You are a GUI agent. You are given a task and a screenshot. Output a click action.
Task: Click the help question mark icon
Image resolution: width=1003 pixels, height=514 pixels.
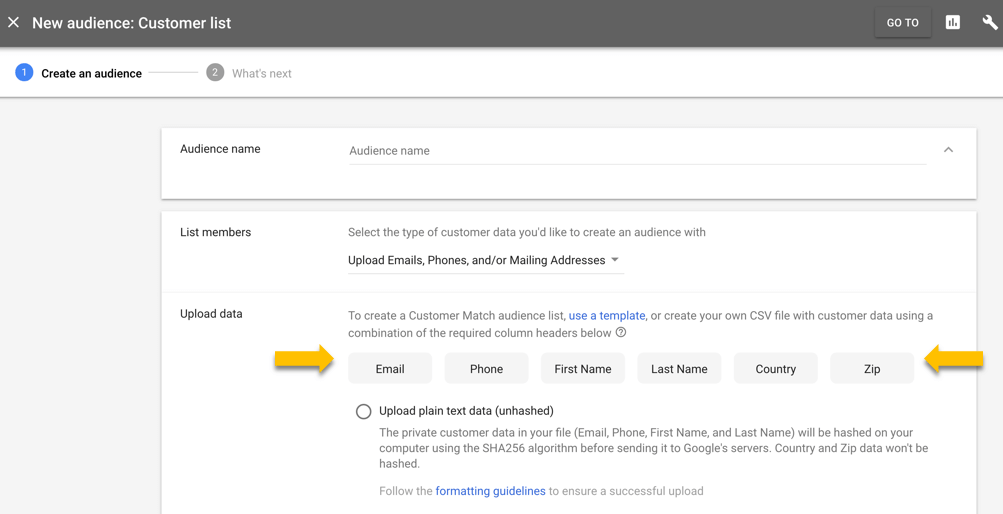(620, 333)
